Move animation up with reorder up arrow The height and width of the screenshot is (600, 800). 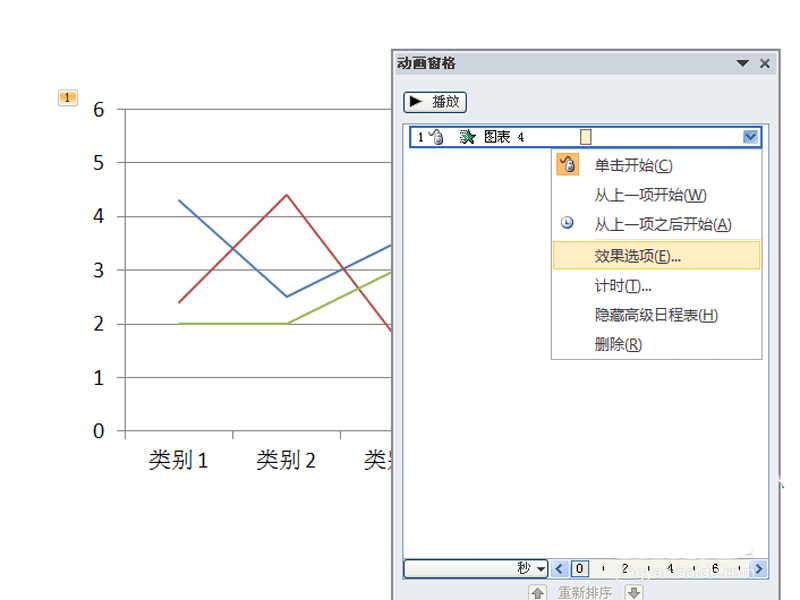(537, 593)
